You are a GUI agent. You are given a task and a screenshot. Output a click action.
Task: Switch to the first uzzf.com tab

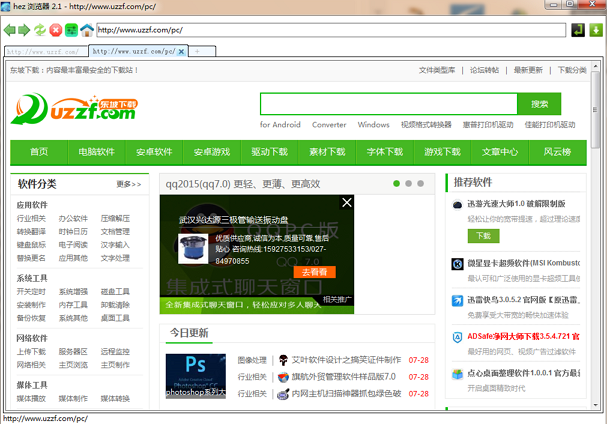(x=46, y=51)
